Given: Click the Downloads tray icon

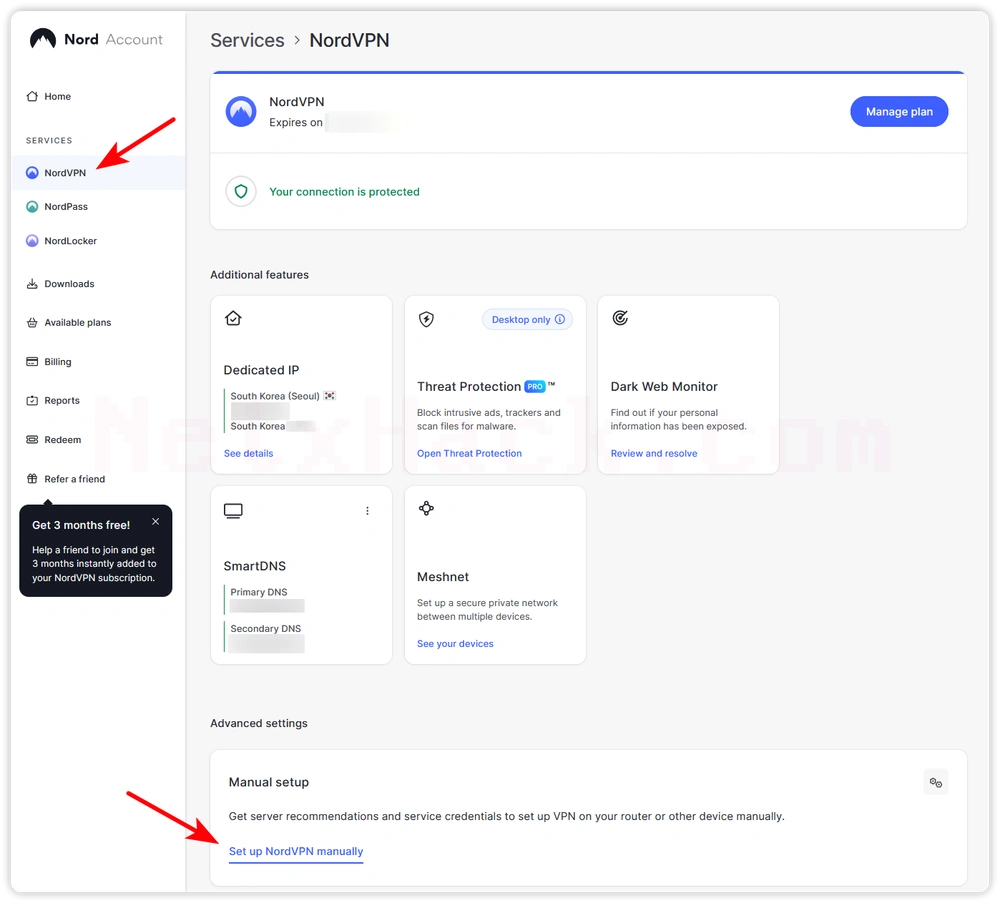Looking at the screenshot, I should tap(32, 284).
